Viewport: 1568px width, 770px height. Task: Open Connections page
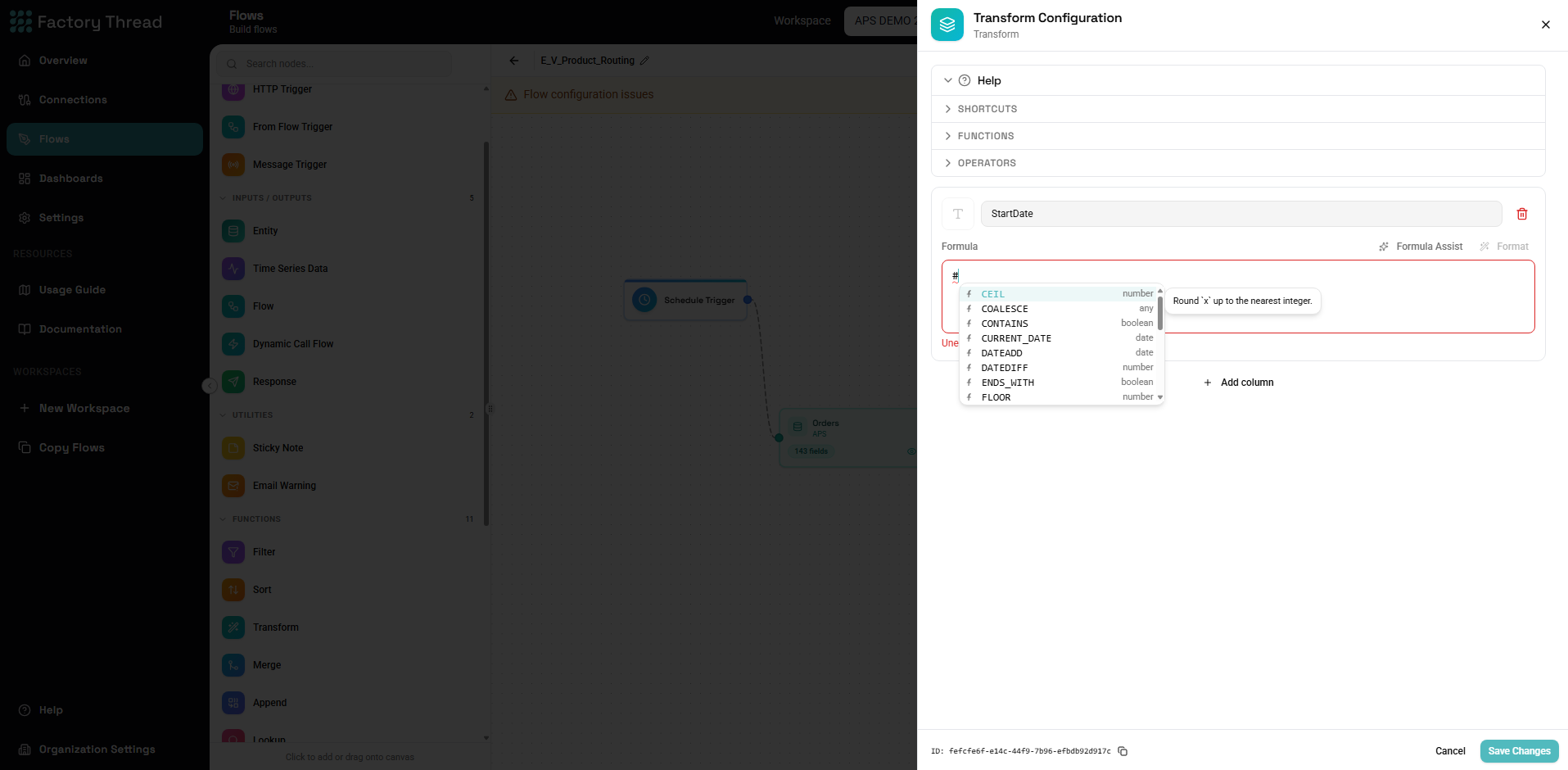[105, 100]
